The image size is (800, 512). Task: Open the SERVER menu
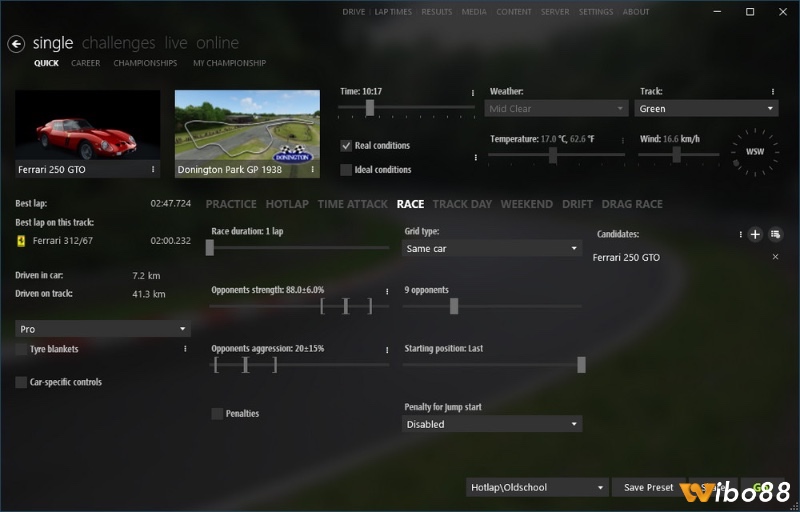click(x=555, y=12)
